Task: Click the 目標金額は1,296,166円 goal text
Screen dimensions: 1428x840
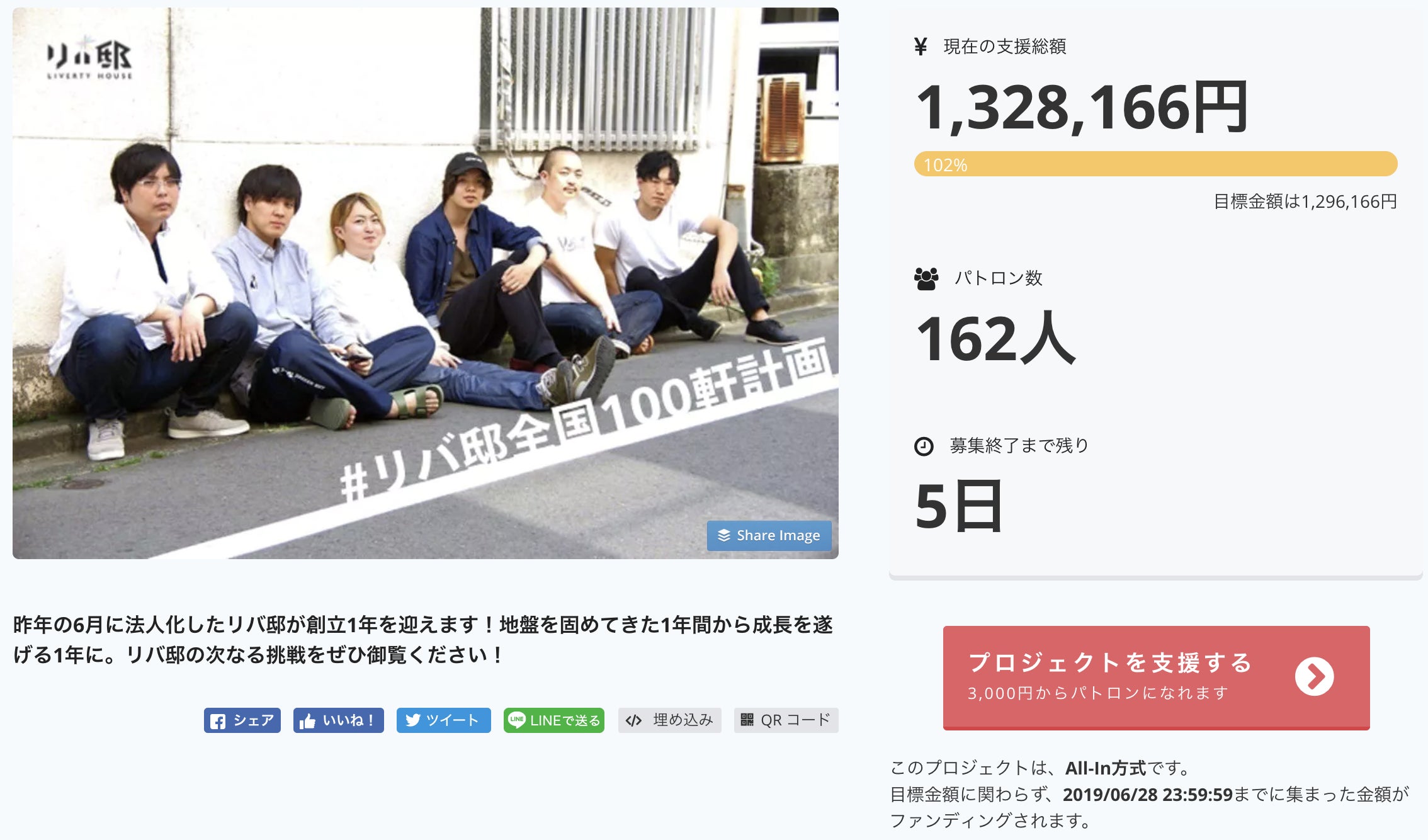Action: pos(1305,201)
